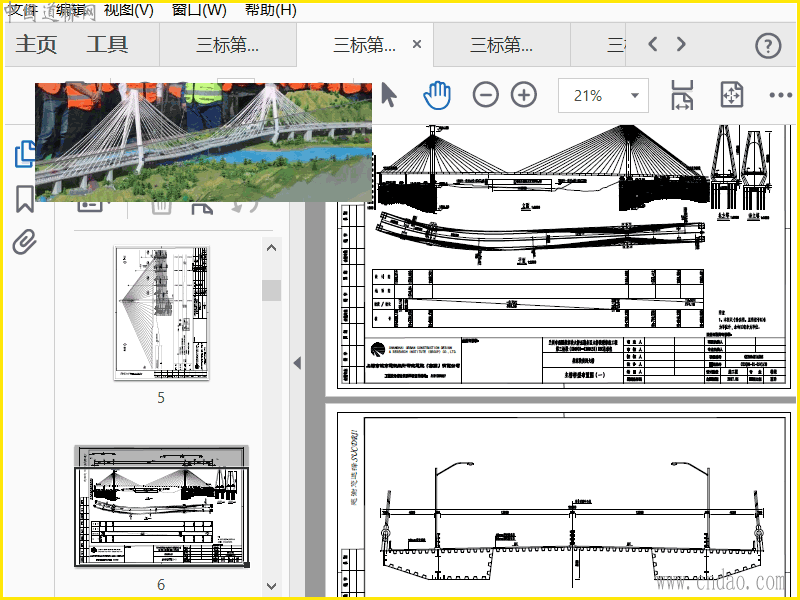
Task: Click the page number label 5
Action: click(x=161, y=397)
